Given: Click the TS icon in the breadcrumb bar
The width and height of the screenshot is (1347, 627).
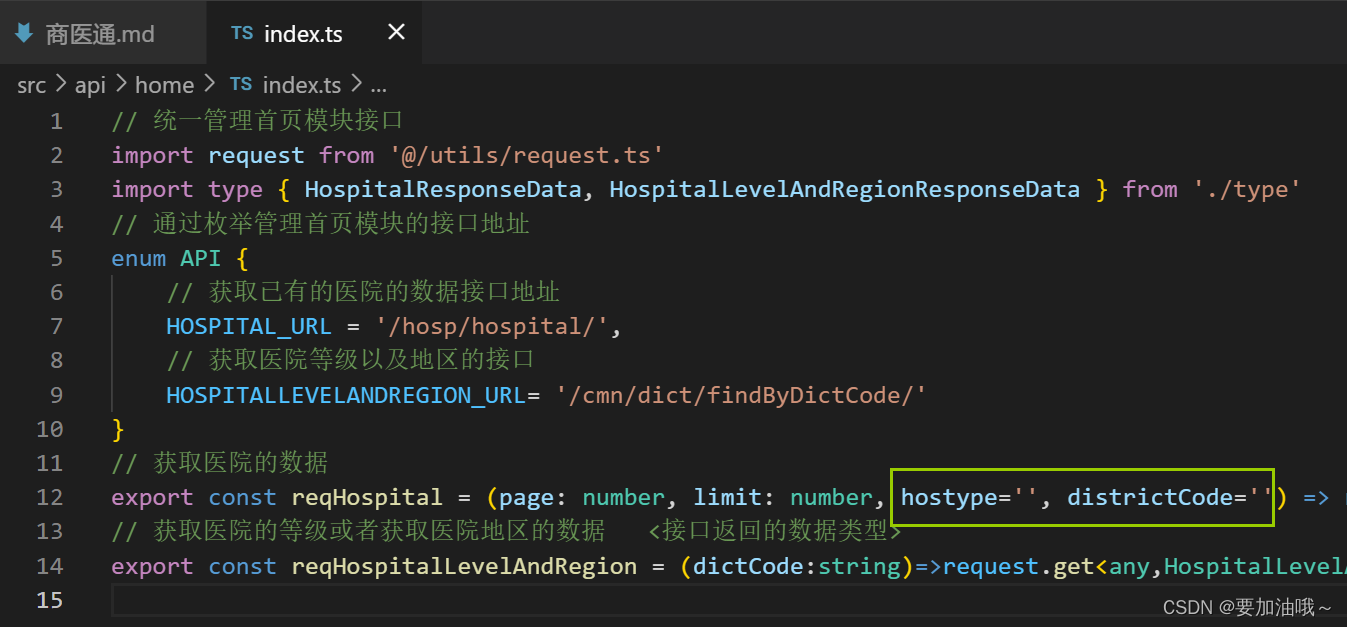Looking at the screenshot, I should click(240, 84).
